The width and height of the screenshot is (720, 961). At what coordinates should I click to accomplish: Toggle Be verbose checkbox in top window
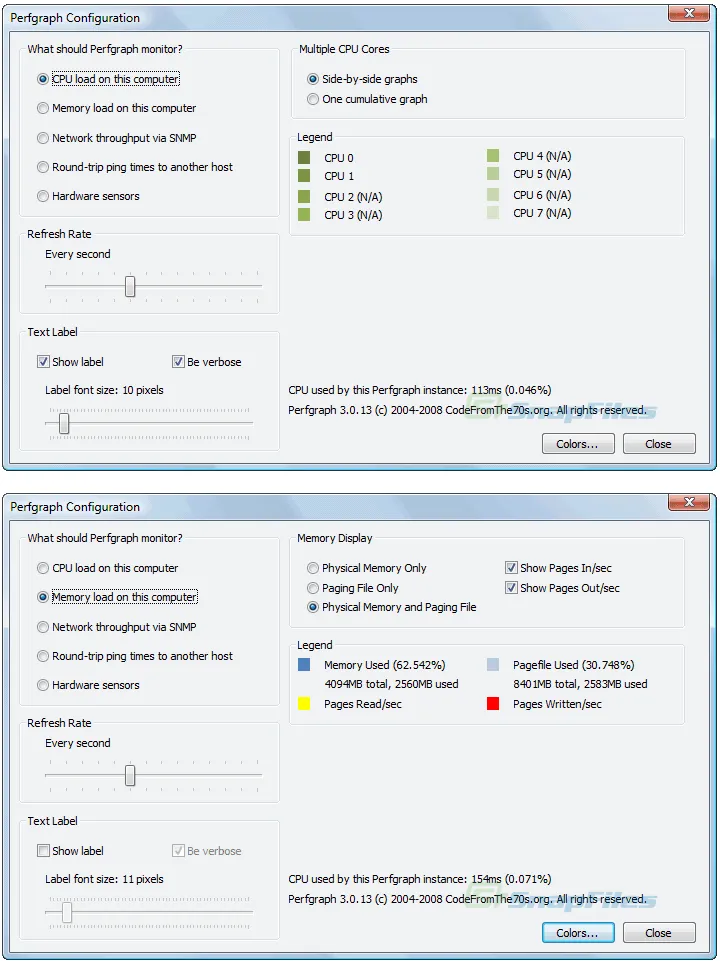178,362
